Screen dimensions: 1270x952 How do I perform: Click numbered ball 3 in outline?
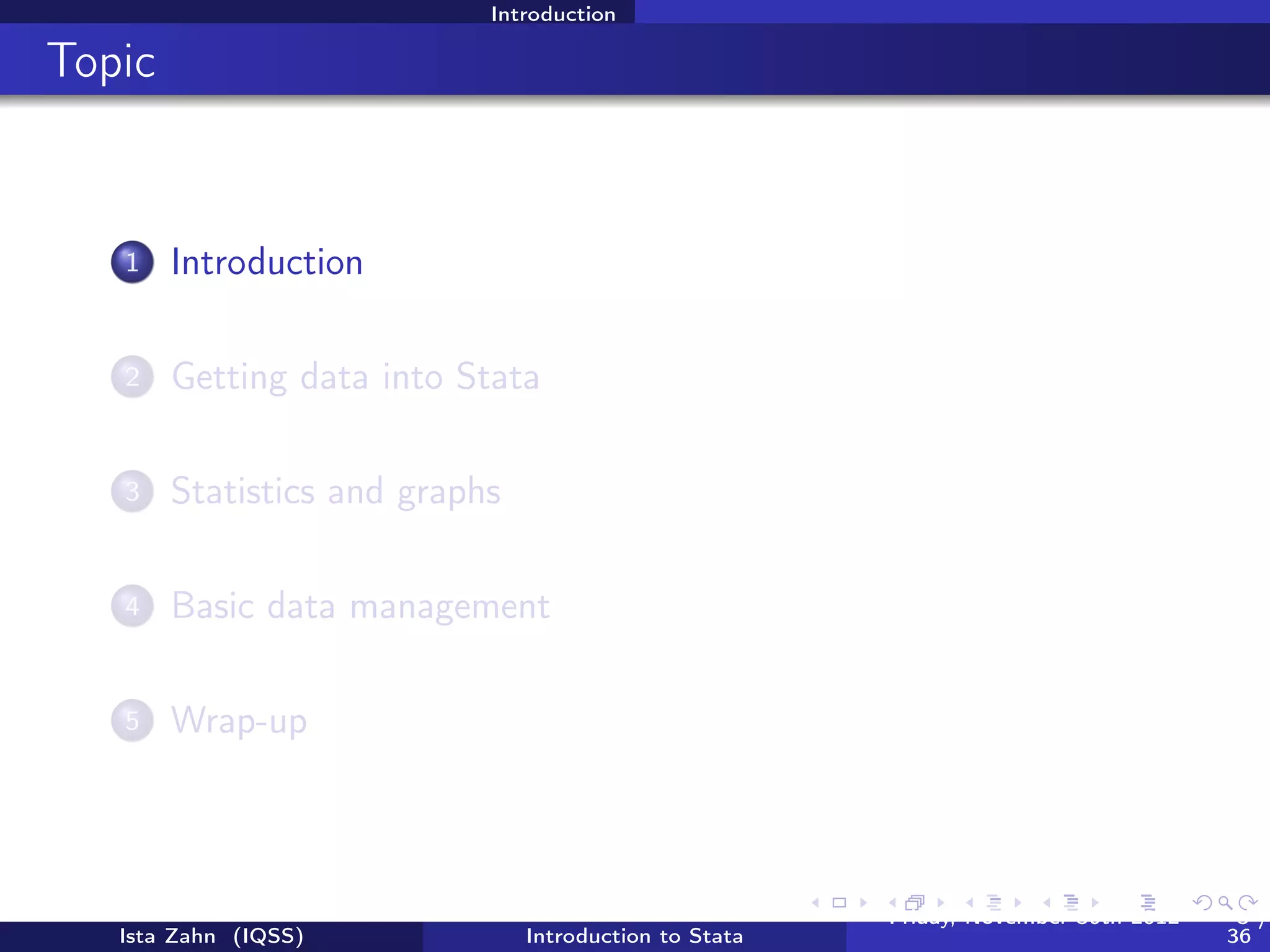132,491
